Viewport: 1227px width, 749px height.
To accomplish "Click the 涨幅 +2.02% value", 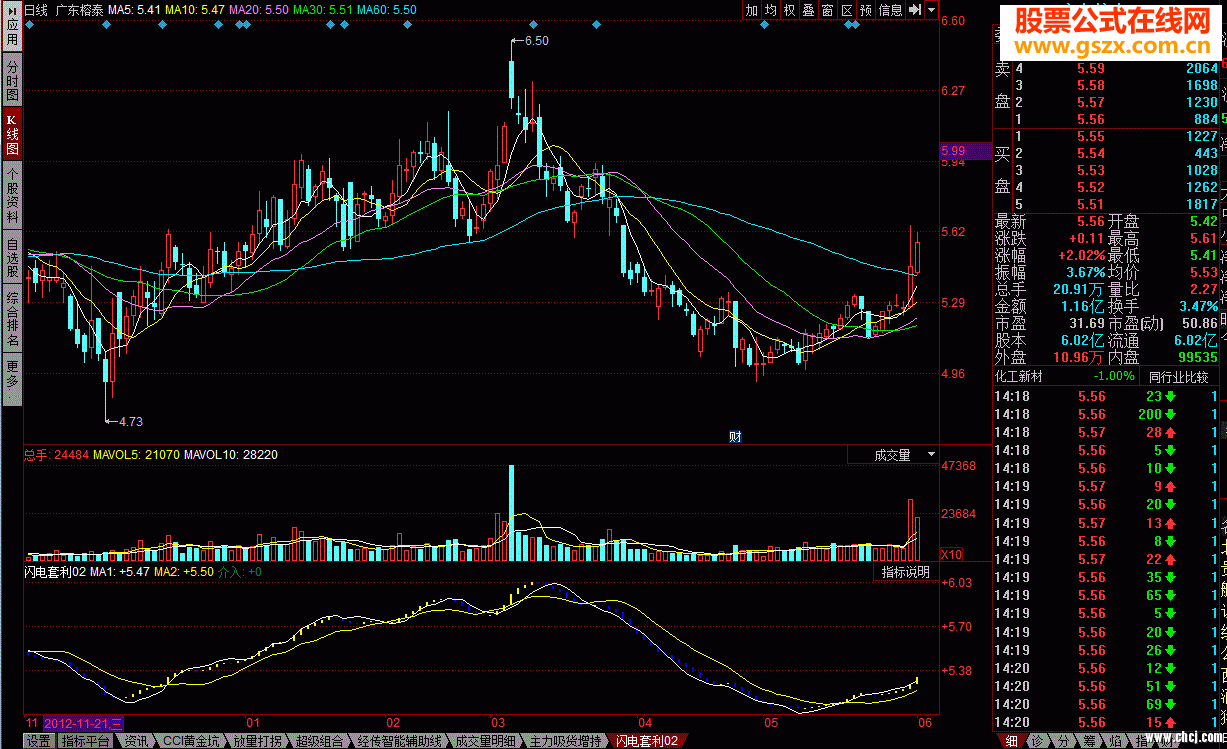I will coord(1084,255).
